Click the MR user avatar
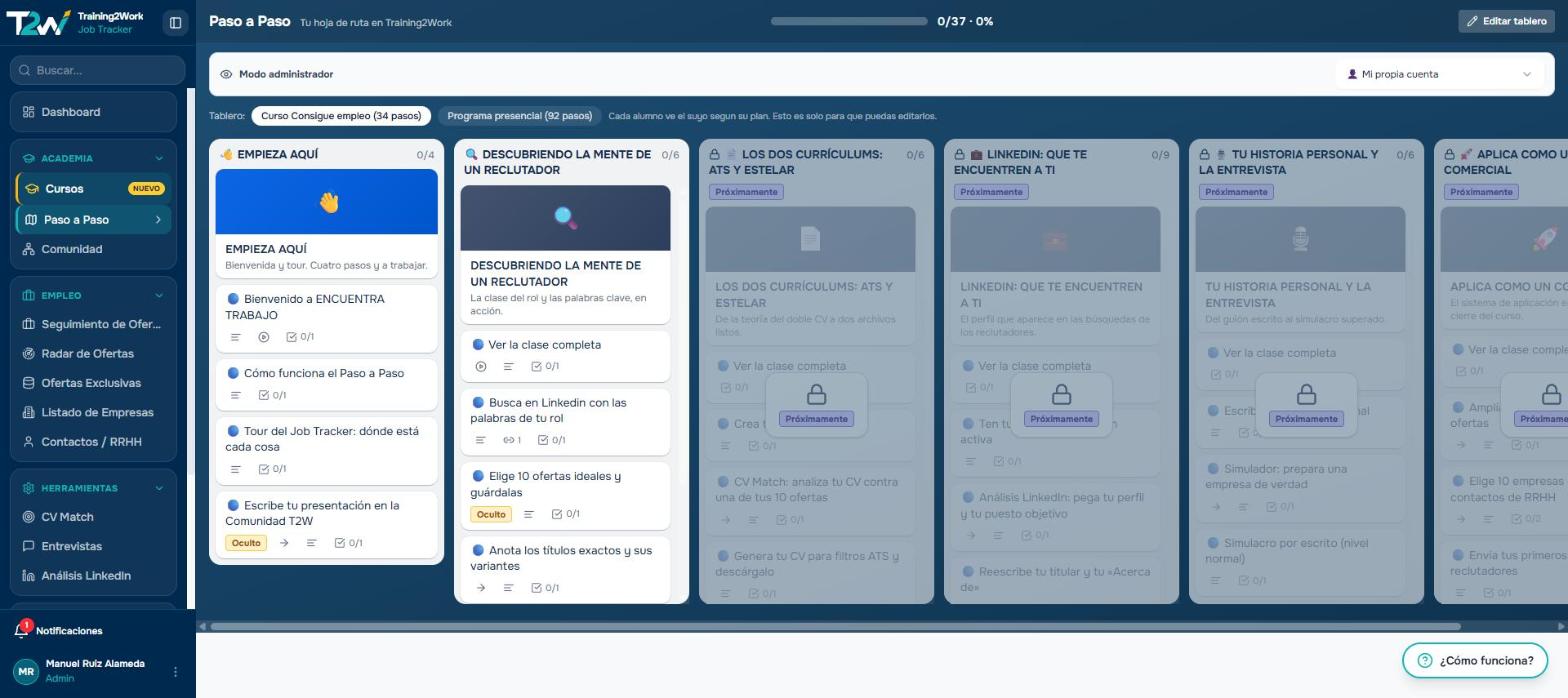 [26, 671]
